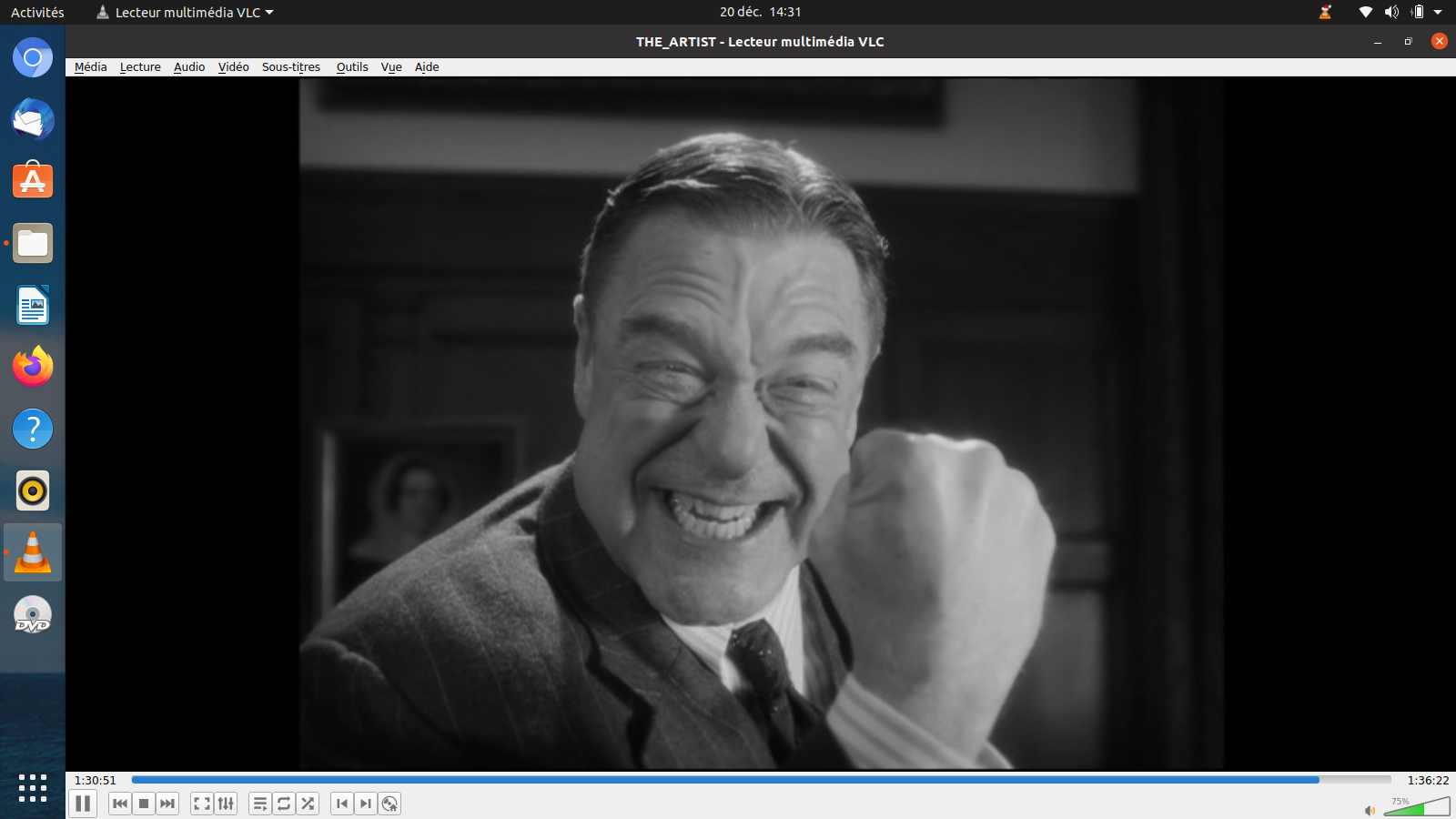The height and width of the screenshot is (819, 1456).
Task: Go to previous chapter of the DVD
Action: coord(342,804)
